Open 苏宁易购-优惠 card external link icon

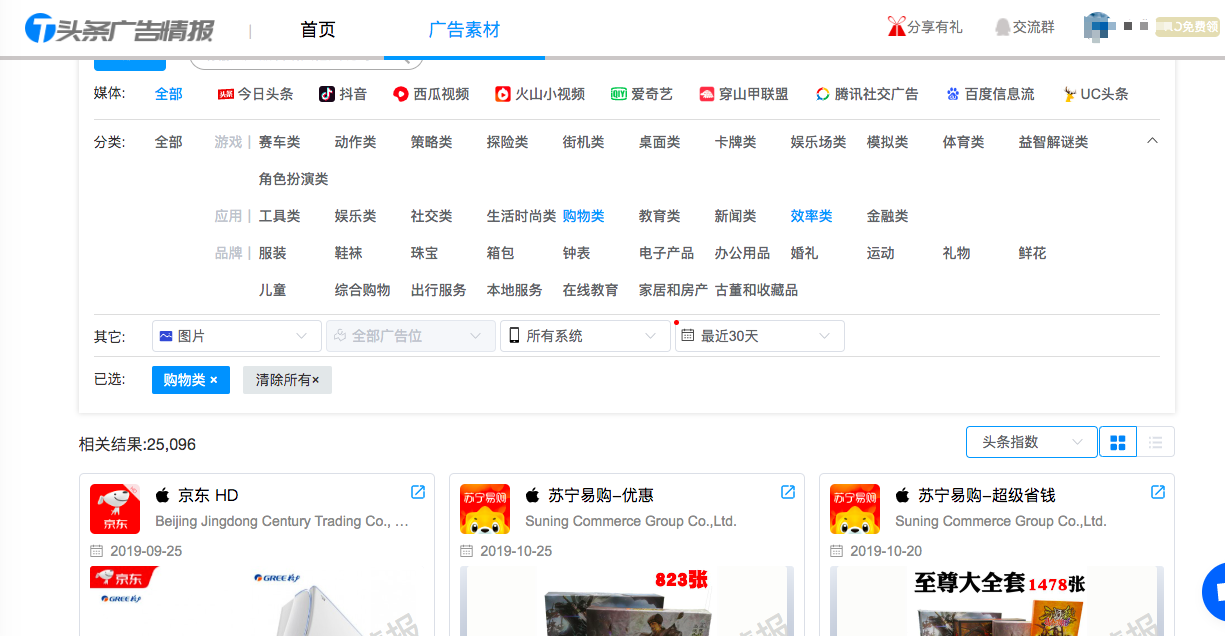[x=788, y=492]
